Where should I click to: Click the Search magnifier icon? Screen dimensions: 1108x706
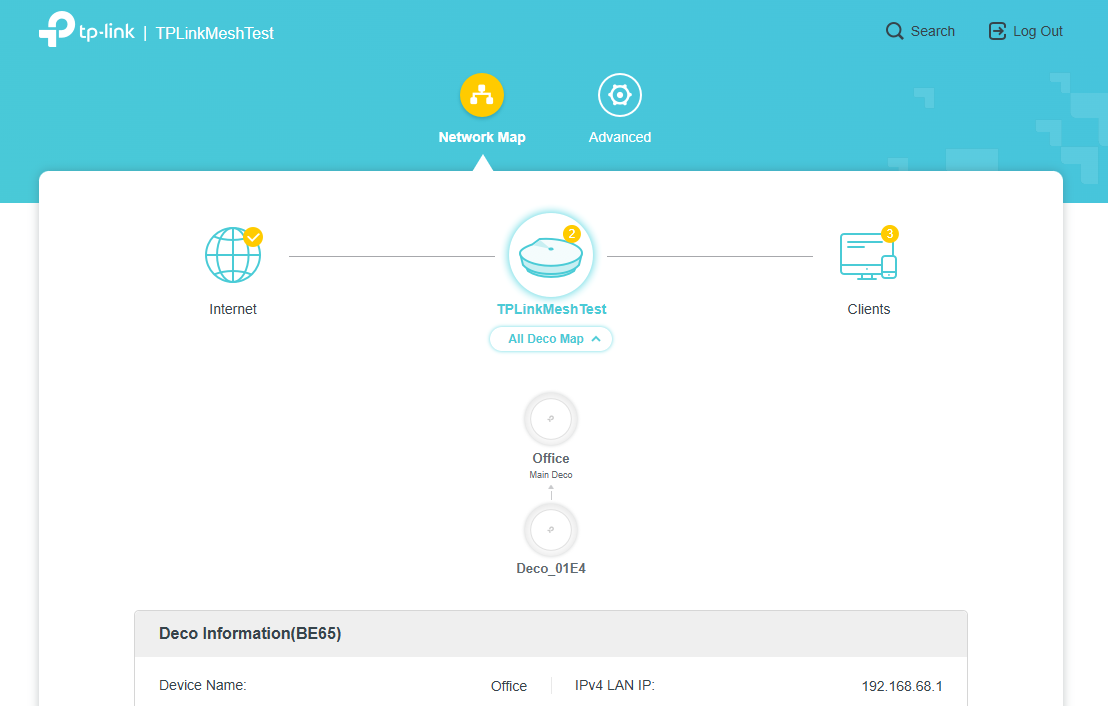tap(895, 31)
